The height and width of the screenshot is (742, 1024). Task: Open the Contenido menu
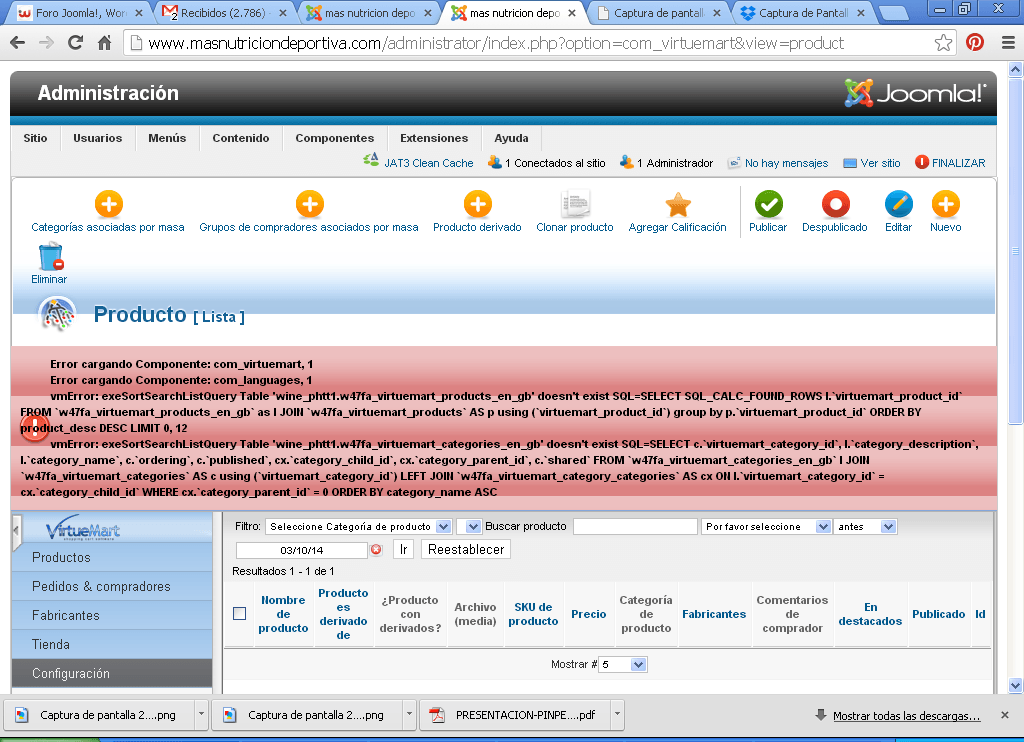pyautogui.click(x=241, y=138)
